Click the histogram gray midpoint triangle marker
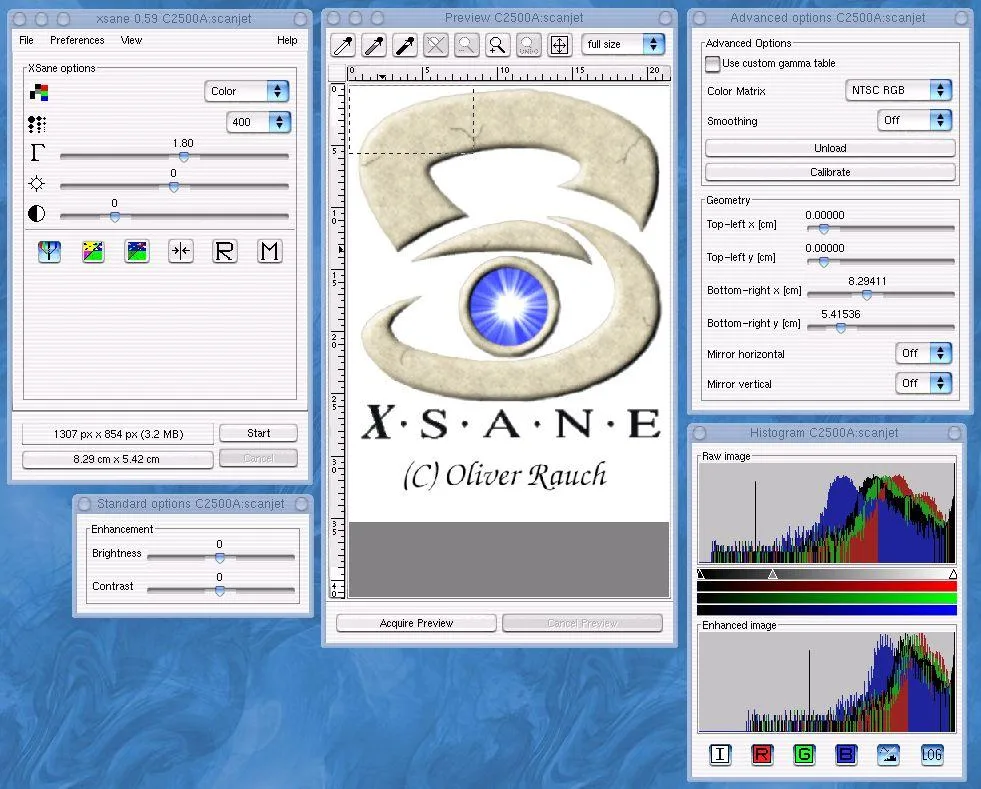The image size is (981, 789). point(773,574)
